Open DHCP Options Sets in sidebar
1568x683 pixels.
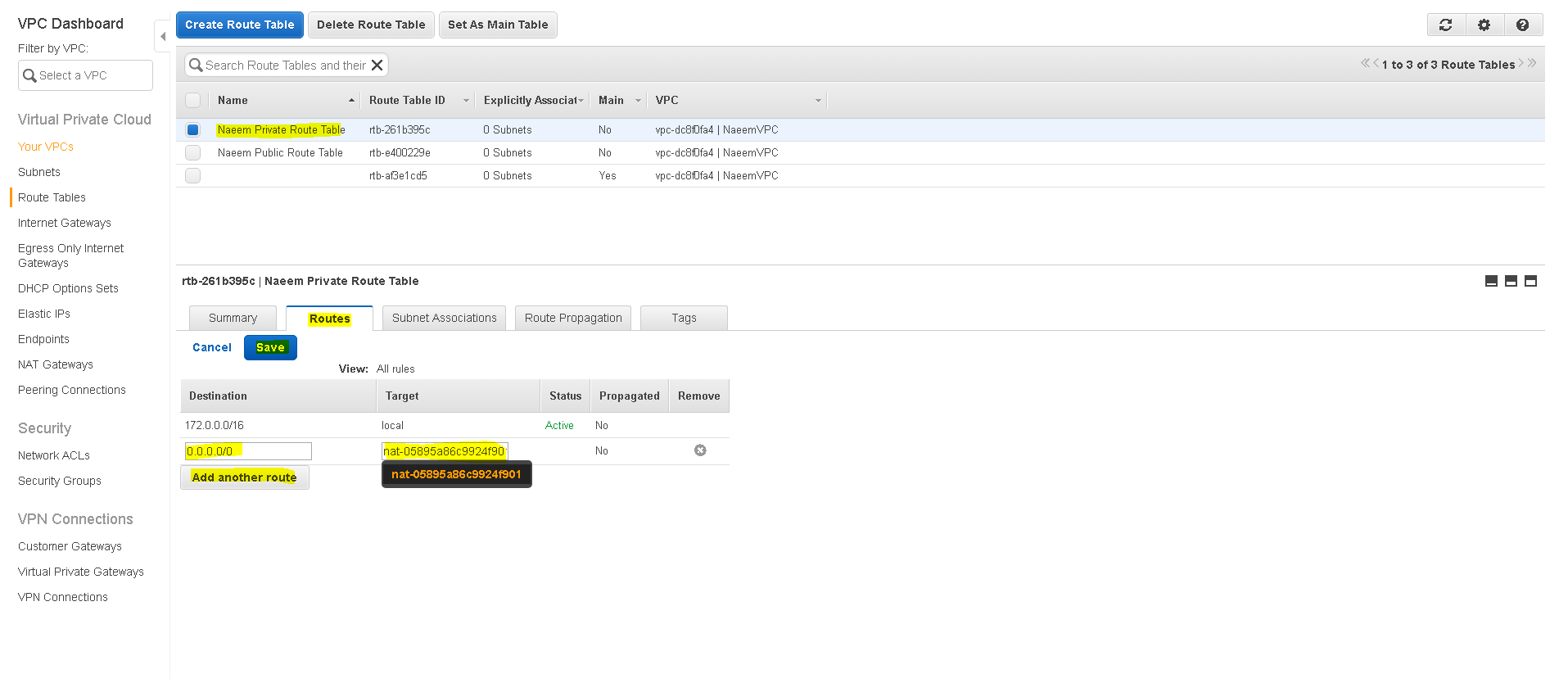[68, 288]
